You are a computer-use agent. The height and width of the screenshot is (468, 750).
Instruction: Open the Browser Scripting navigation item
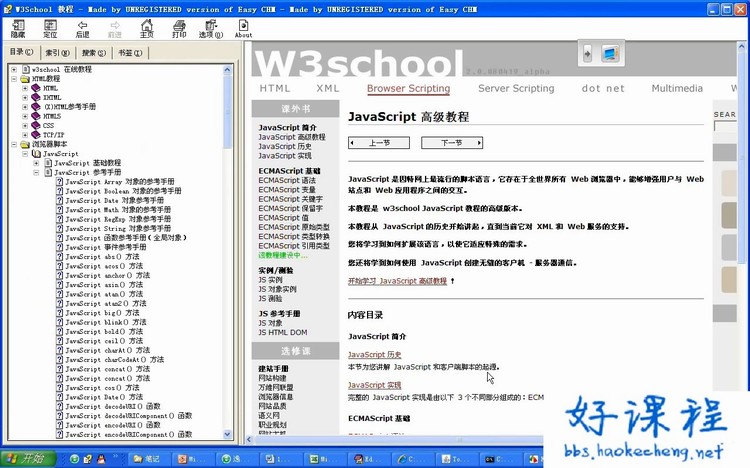tap(408, 88)
